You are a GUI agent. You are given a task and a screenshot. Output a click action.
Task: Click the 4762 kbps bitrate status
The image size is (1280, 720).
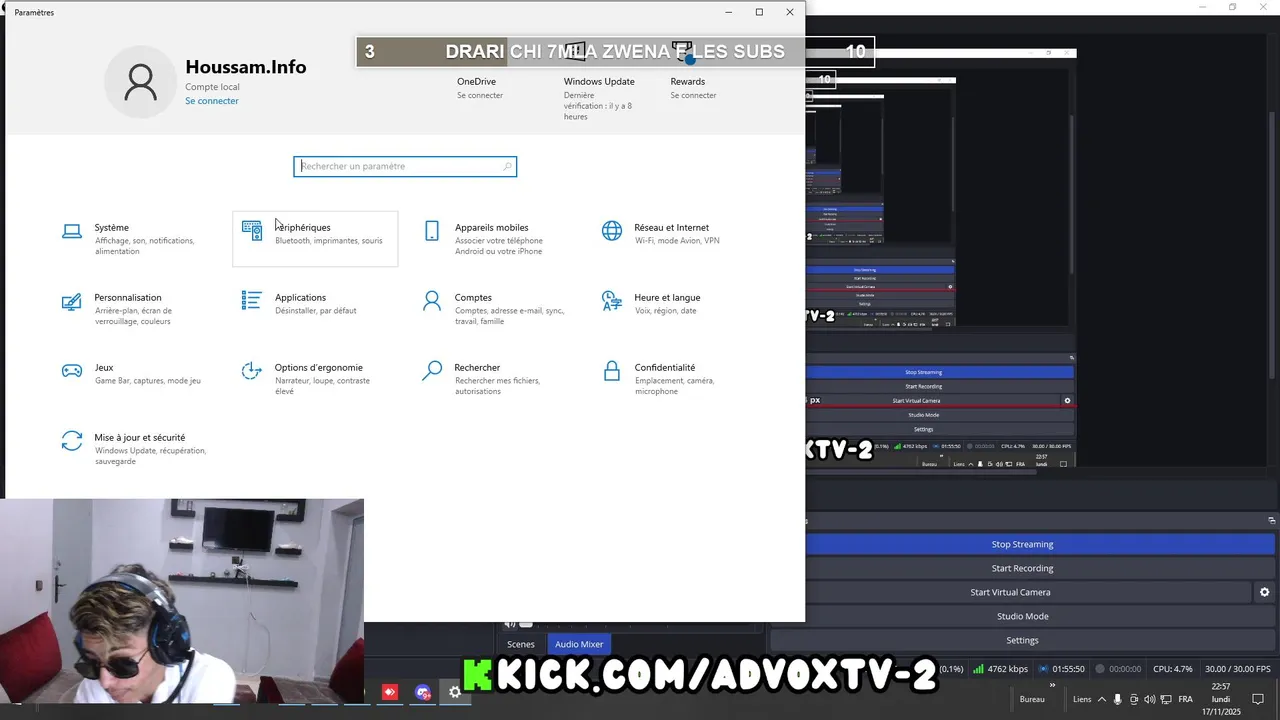click(x=999, y=669)
